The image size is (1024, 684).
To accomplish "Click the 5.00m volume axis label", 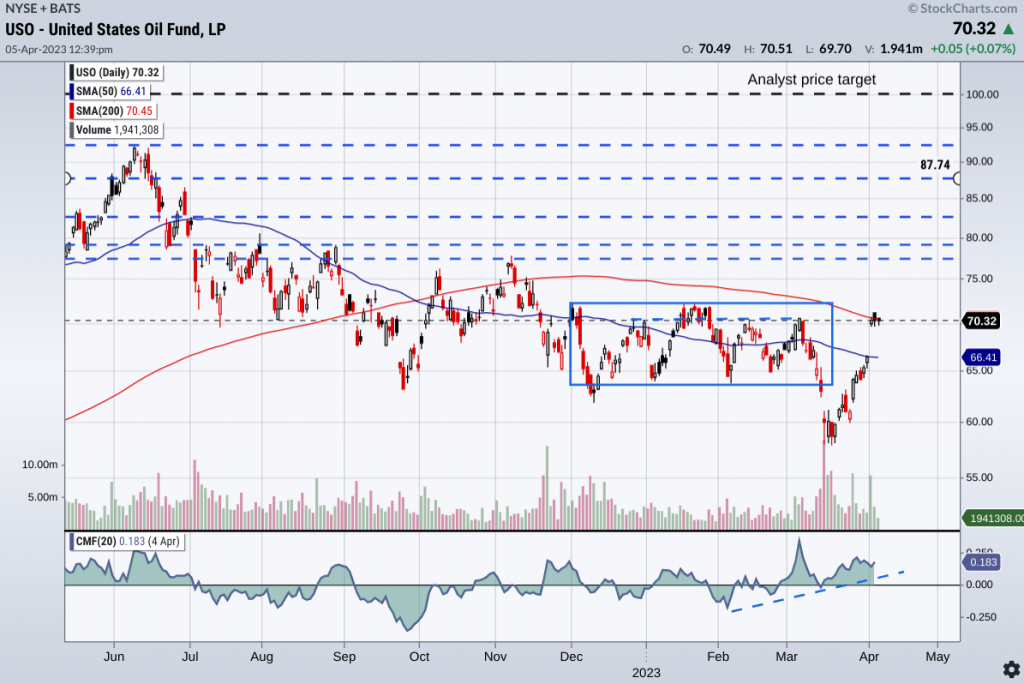I will 43,497.
